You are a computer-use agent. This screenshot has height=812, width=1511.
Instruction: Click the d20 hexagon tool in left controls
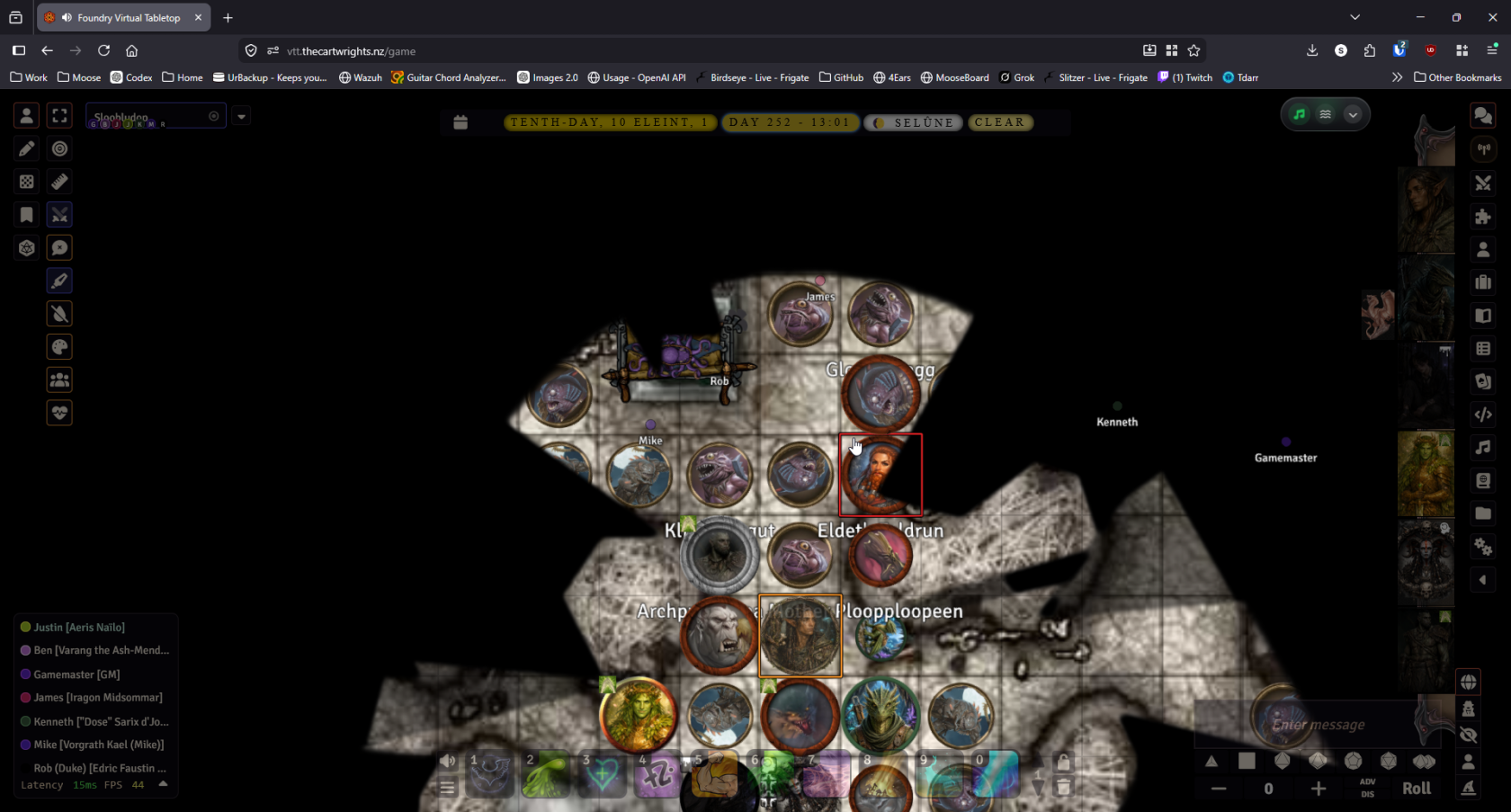pyautogui.click(x=27, y=248)
